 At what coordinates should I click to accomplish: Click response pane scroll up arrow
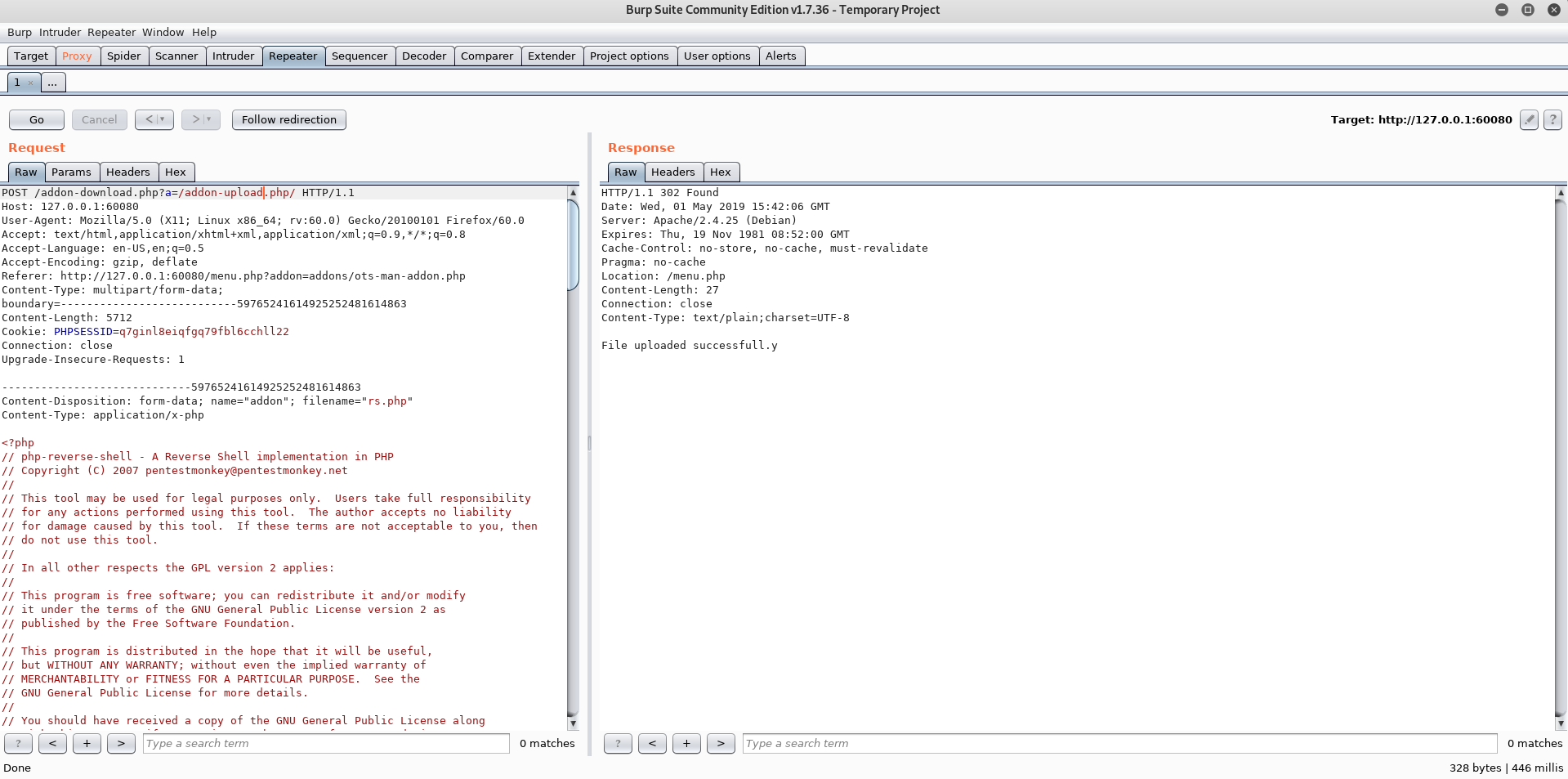pos(1561,192)
